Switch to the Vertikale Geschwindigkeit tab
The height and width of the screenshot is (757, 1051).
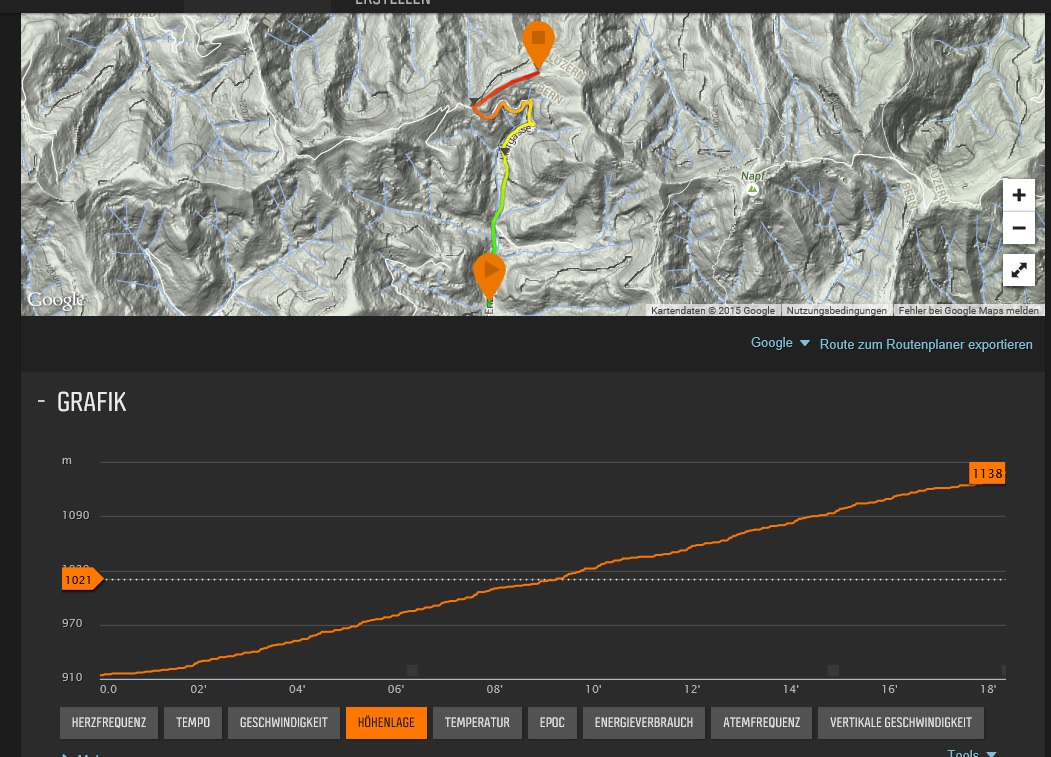[x=900, y=723]
